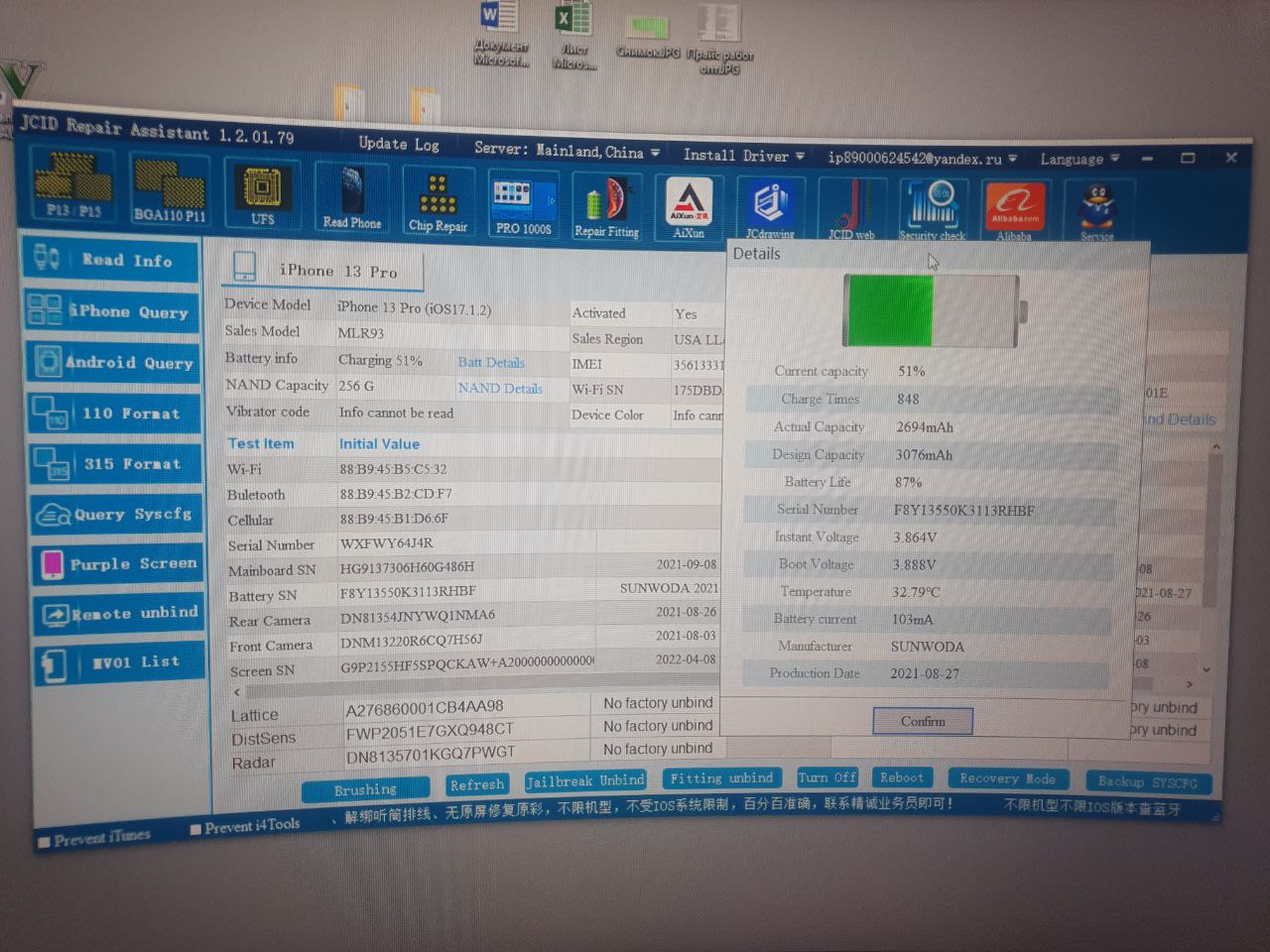Click the Initial Value column header
This screenshot has width=1270, height=952.
point(379,444)
